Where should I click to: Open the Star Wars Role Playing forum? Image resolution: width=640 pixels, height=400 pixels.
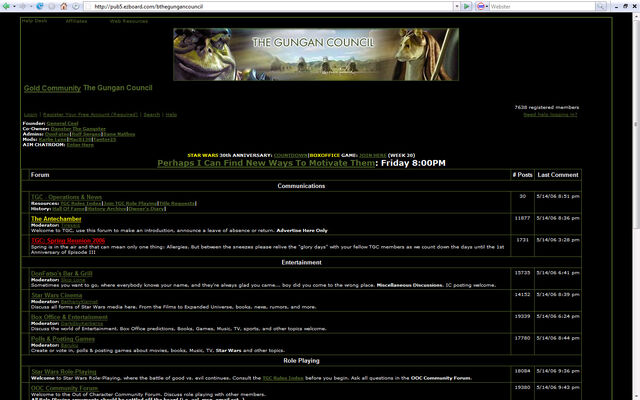[x=64, y=371]
